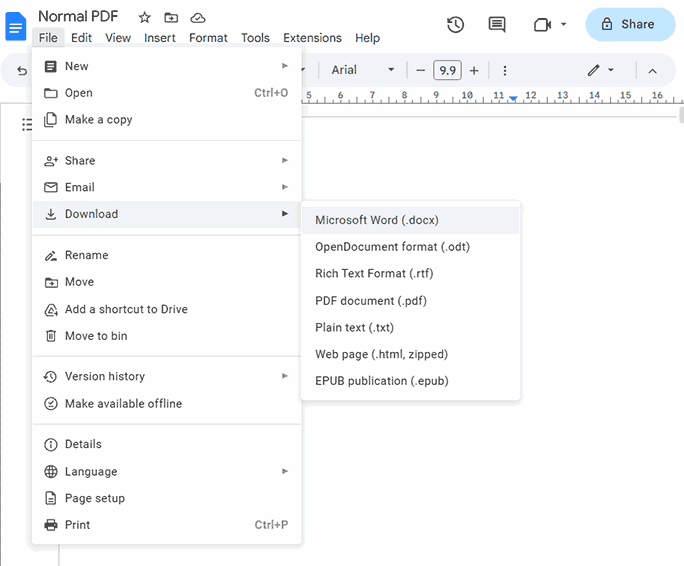
Task: Star the Normal PDF document
Action: (144, 18)
